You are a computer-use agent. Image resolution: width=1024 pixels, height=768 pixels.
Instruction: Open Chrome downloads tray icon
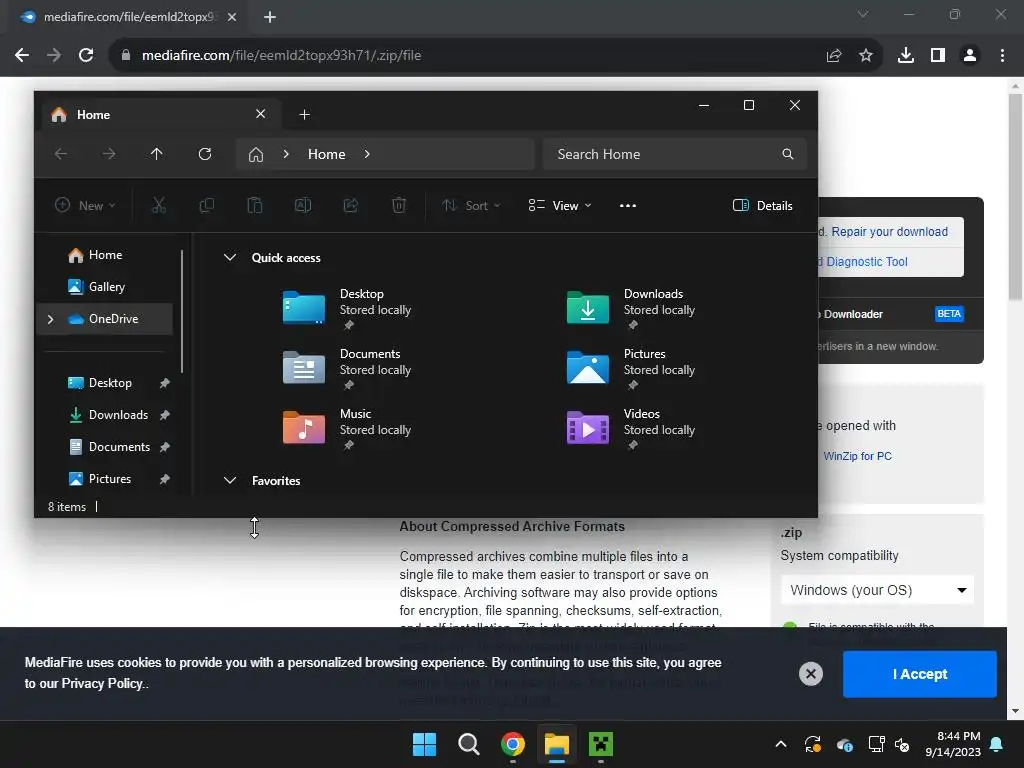click(906, 56)
